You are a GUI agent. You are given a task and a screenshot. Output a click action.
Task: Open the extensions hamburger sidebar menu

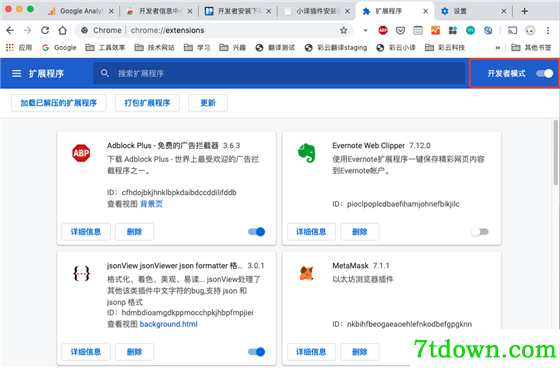[x=16, y=74]
